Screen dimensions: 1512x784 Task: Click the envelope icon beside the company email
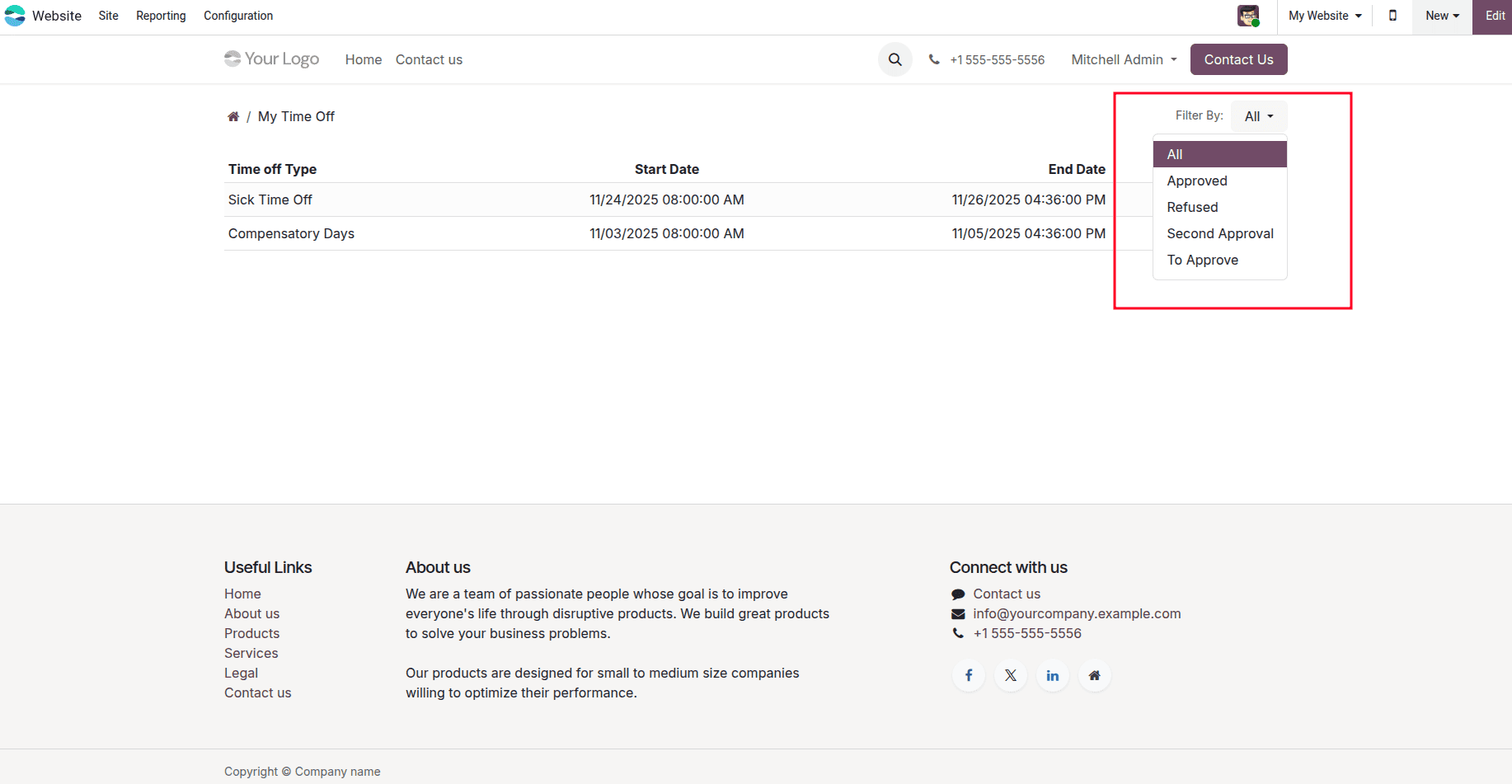tap(957, 613)
